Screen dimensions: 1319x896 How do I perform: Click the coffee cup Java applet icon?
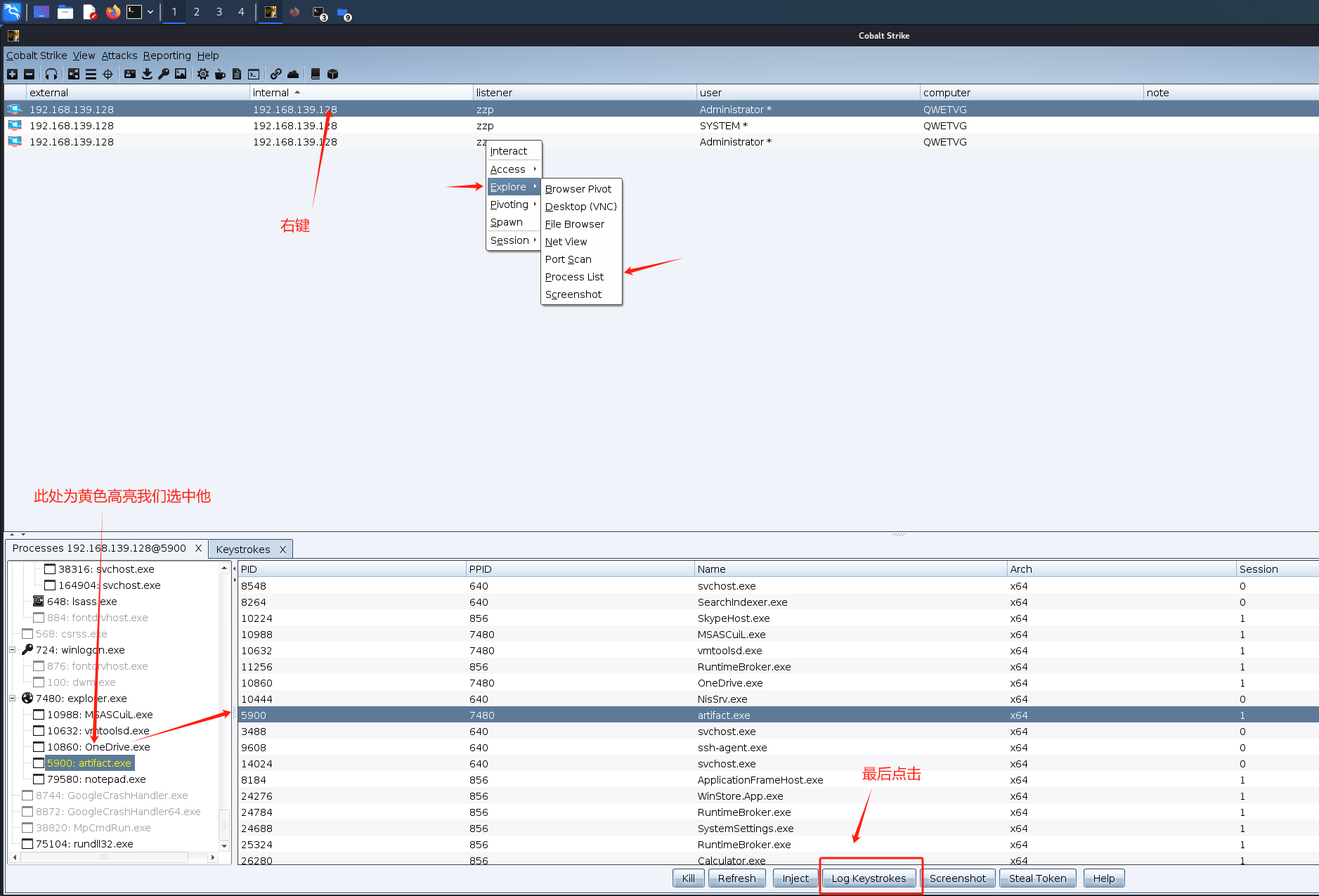[220, 74]
